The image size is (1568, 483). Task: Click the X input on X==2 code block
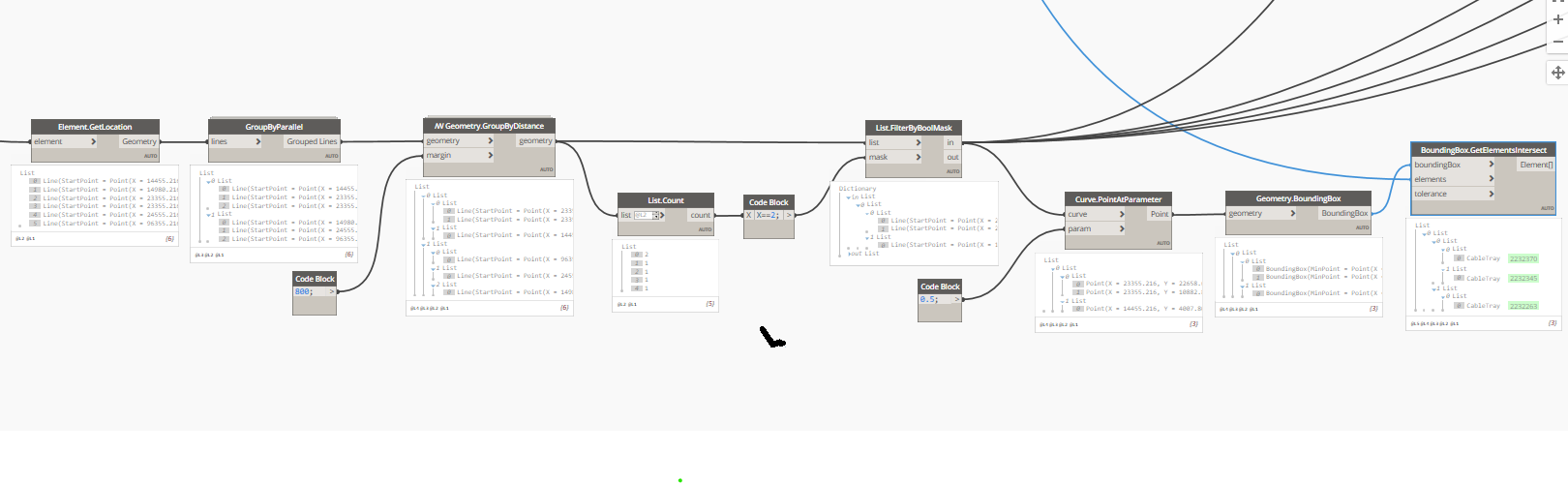pyautogui.click(x=748, y=215)
